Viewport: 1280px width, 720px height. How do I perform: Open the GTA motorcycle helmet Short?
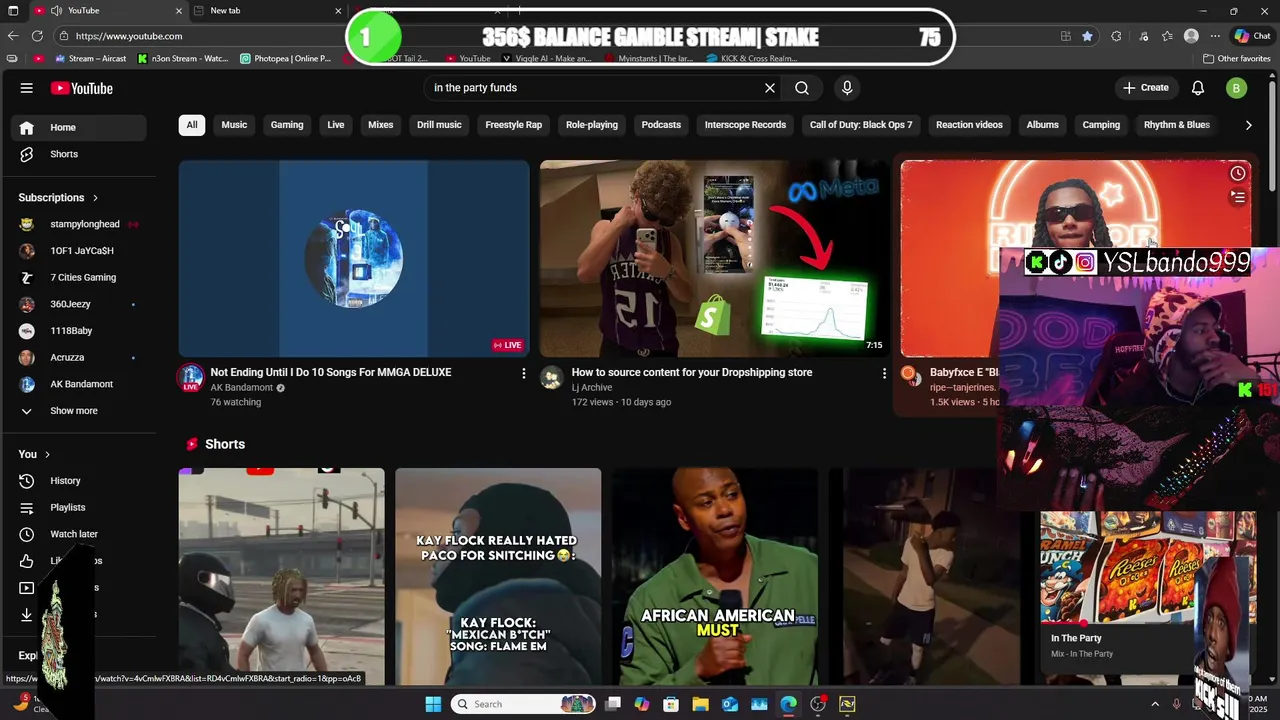pyautogui.click(x=281, y=577)
